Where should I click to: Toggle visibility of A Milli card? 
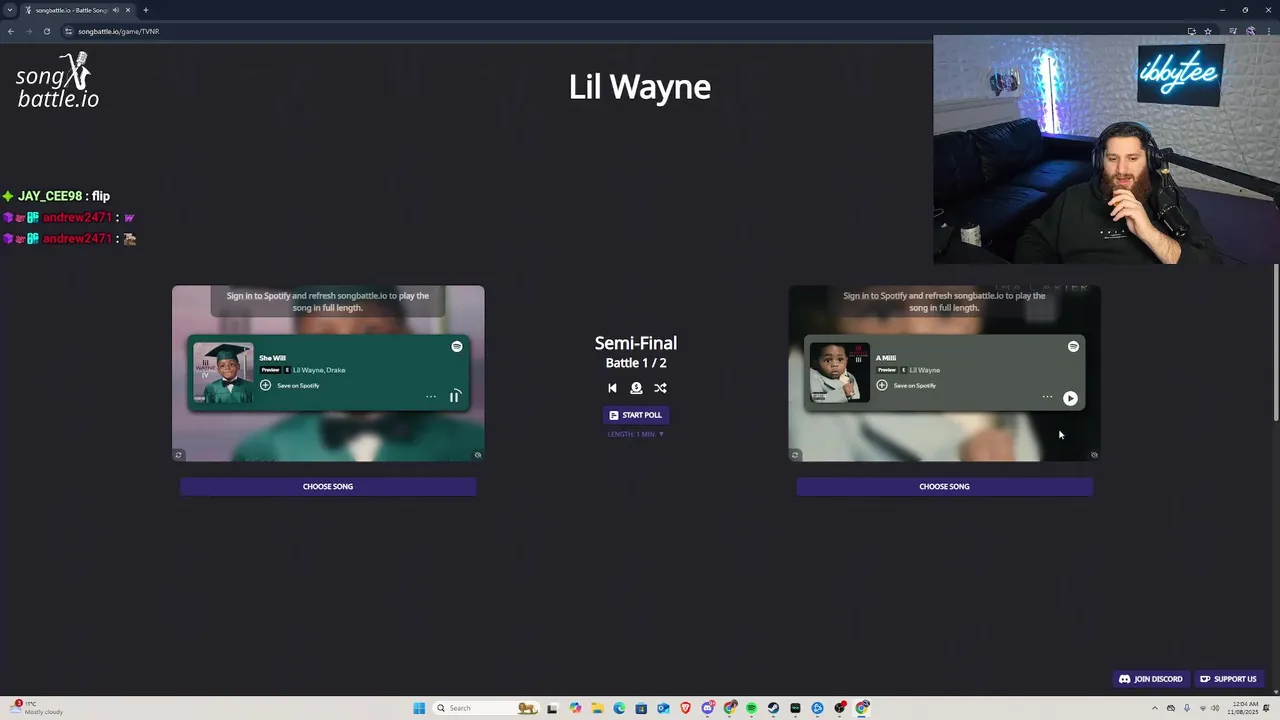tap(1094, 455)
